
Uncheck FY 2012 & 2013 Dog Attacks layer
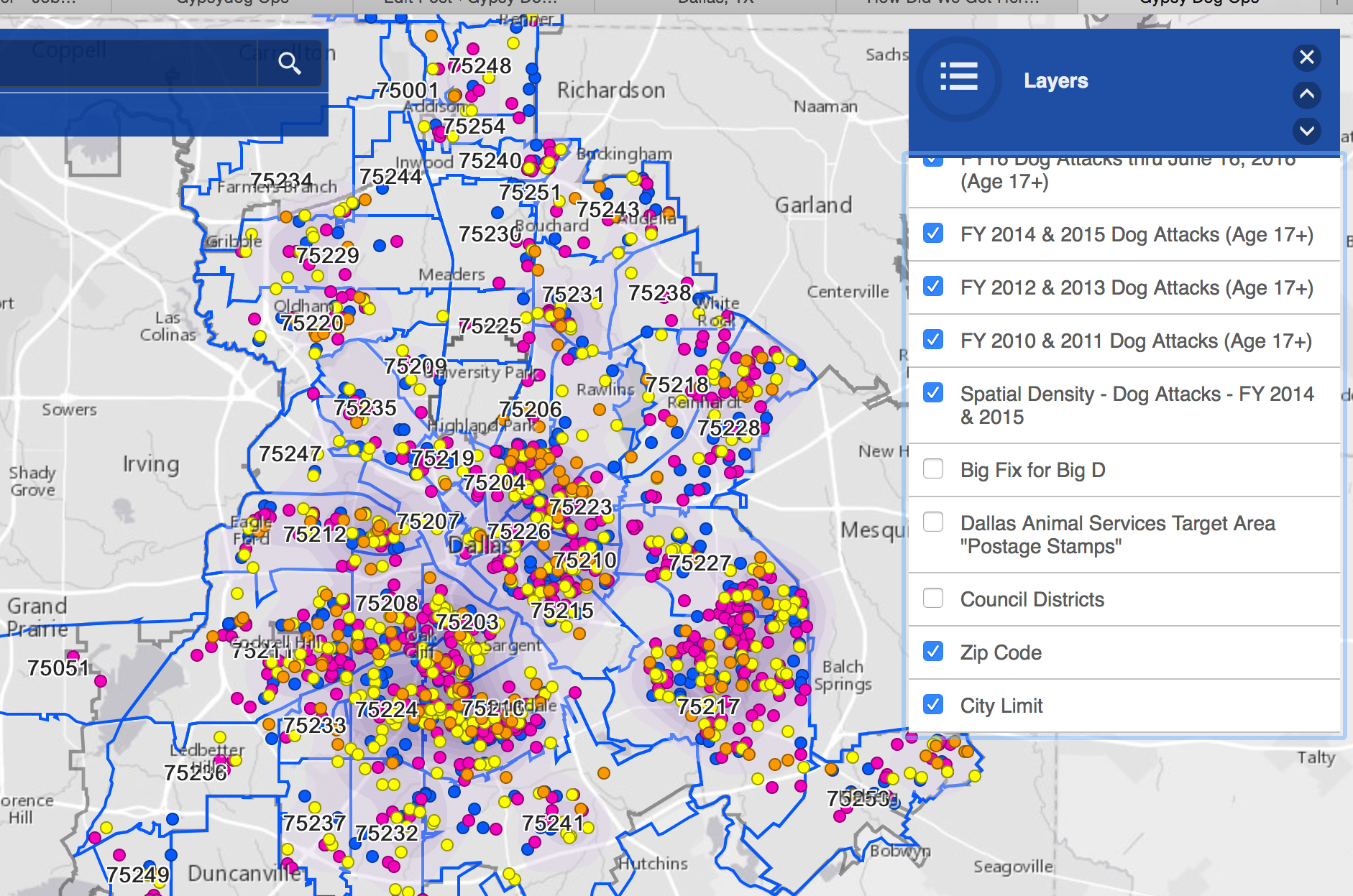tap(933, 287)
